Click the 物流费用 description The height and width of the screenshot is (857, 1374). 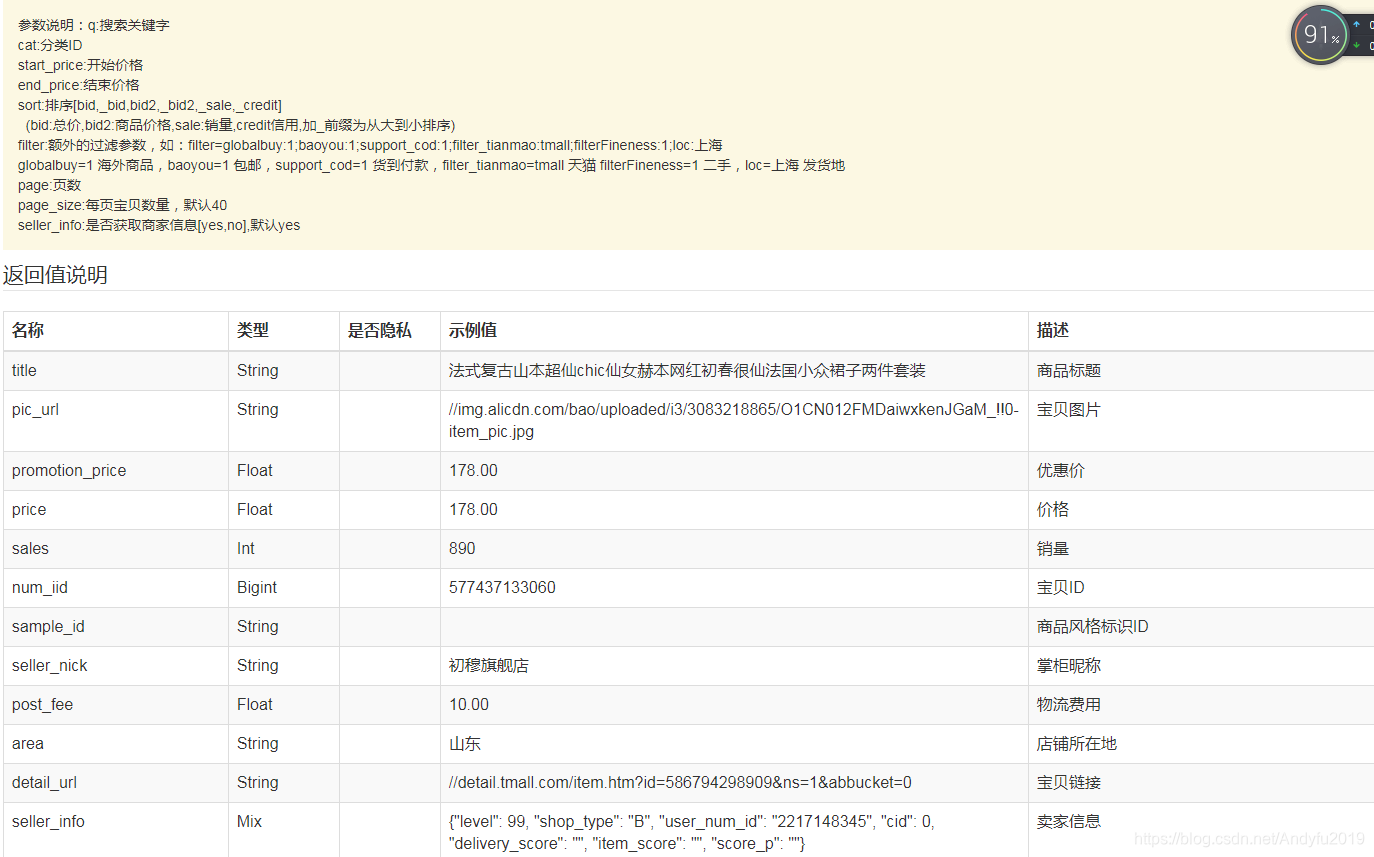(1069, 705)
